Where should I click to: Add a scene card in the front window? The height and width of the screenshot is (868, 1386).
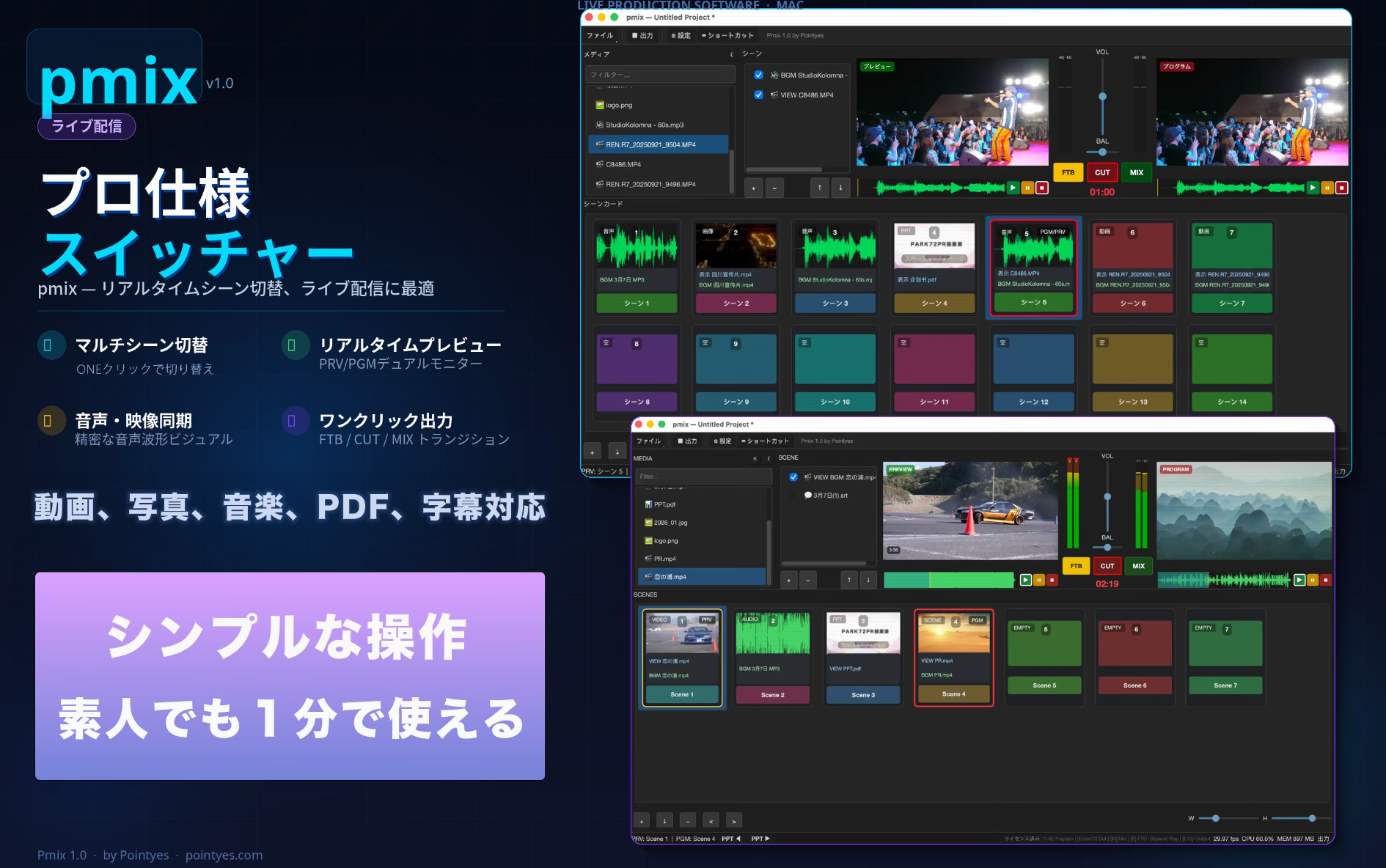coord(642,821)
